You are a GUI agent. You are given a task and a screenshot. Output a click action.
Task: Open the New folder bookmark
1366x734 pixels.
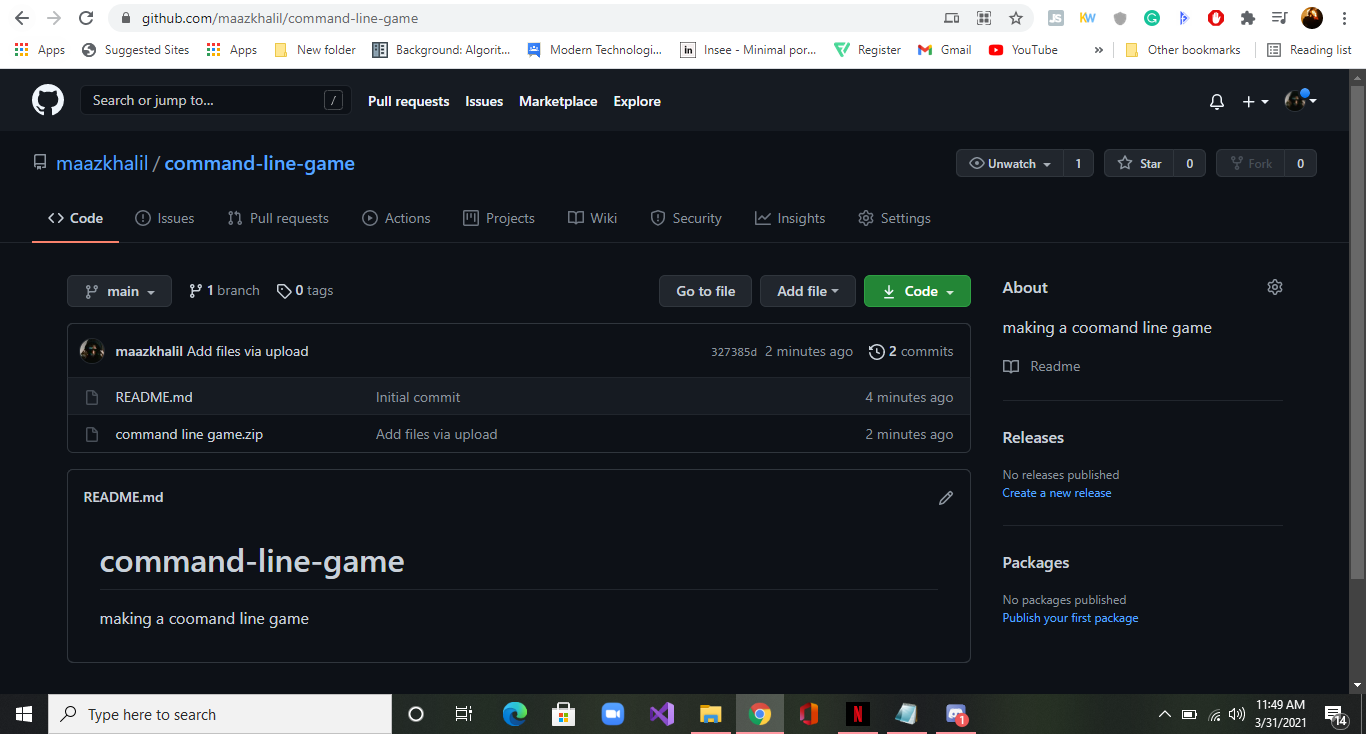point(314,50)
